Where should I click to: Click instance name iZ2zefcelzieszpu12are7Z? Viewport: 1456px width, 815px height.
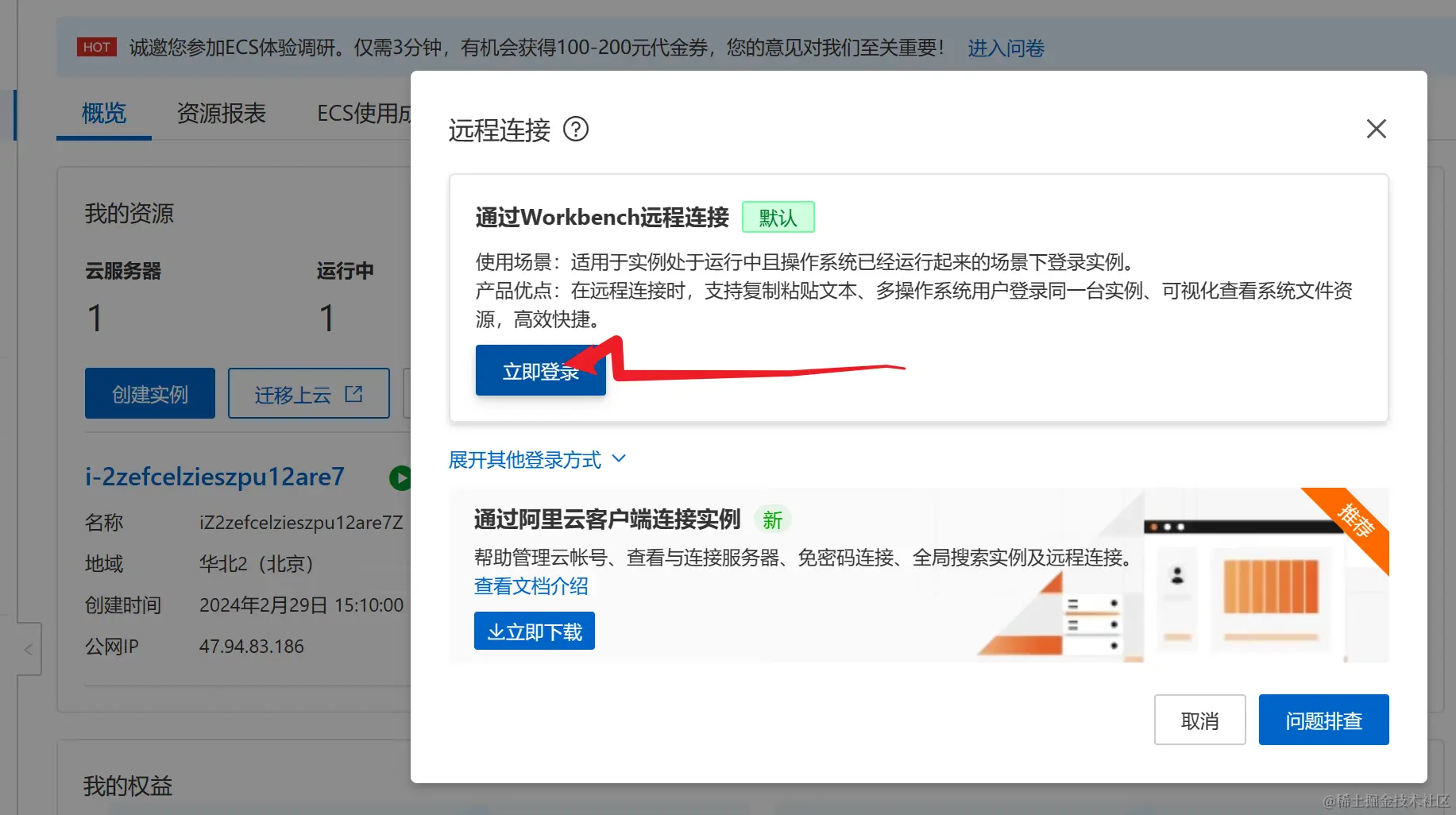301,523
